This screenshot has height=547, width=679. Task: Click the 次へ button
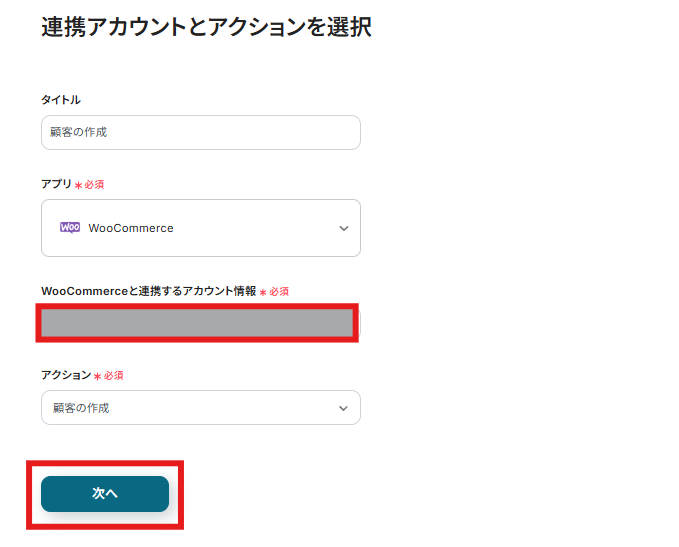point(105,493)
